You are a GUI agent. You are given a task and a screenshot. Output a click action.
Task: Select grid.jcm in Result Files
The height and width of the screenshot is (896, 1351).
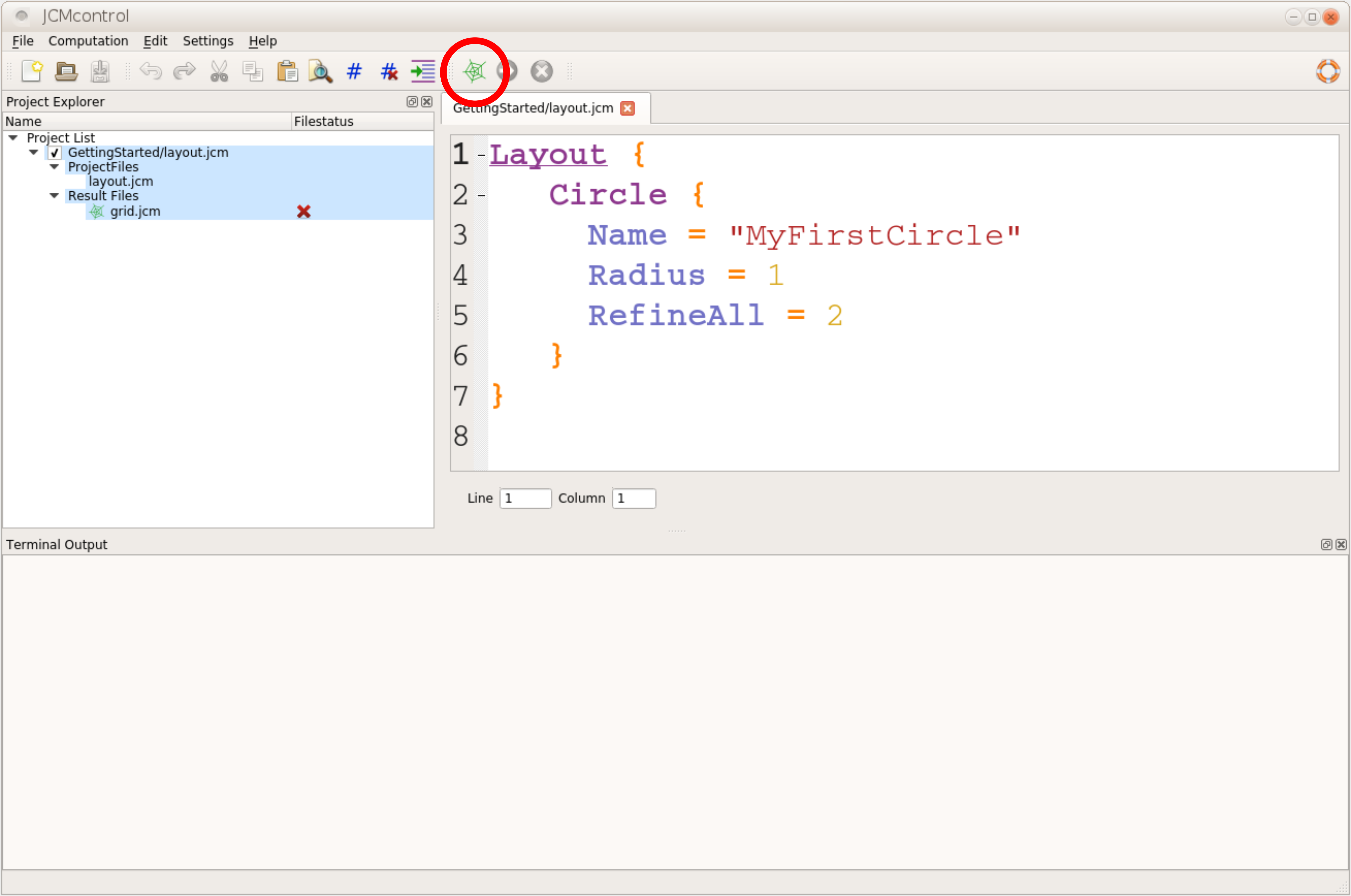135,212
